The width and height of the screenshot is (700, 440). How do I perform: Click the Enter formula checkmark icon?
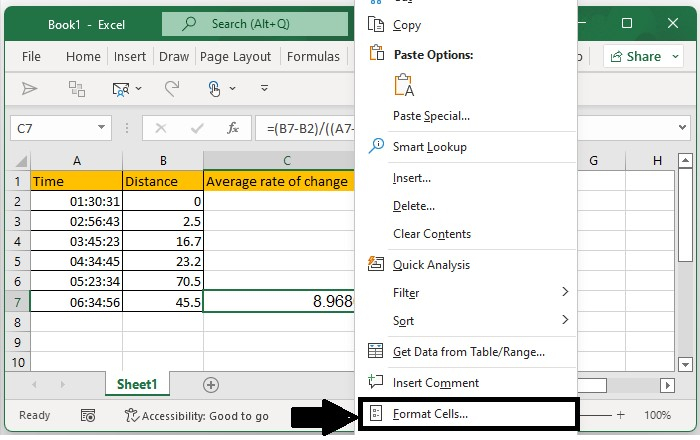(197, 129)
